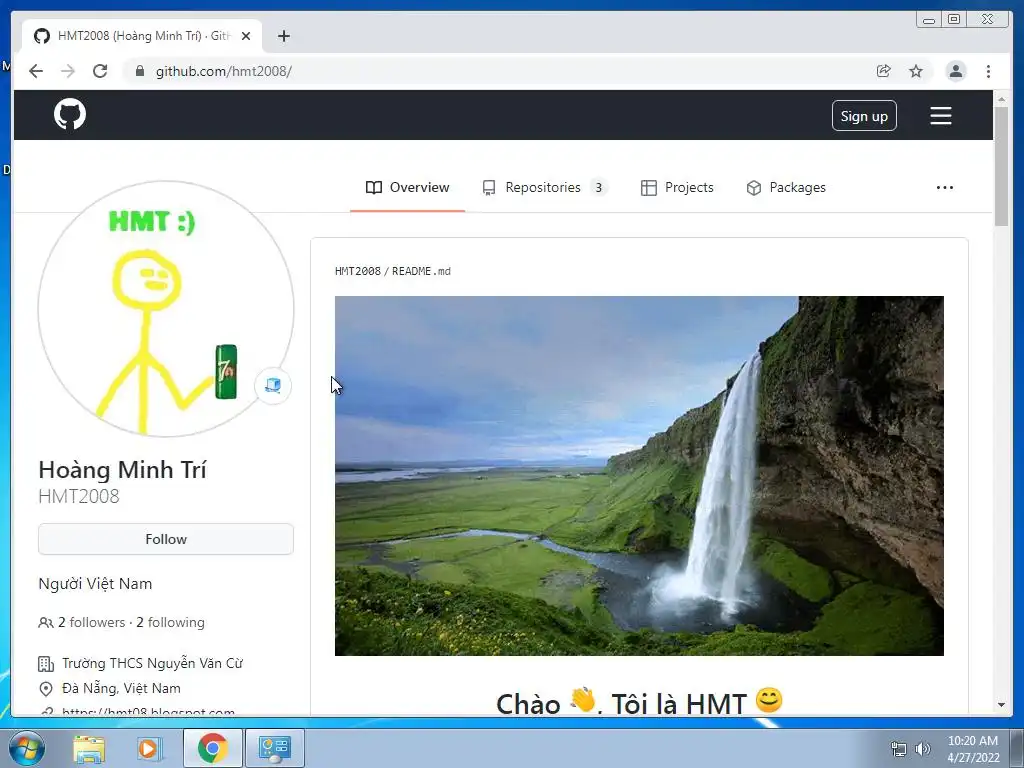
Task: Click the Chrome taskbar icon
Action: tap(212, 748)
